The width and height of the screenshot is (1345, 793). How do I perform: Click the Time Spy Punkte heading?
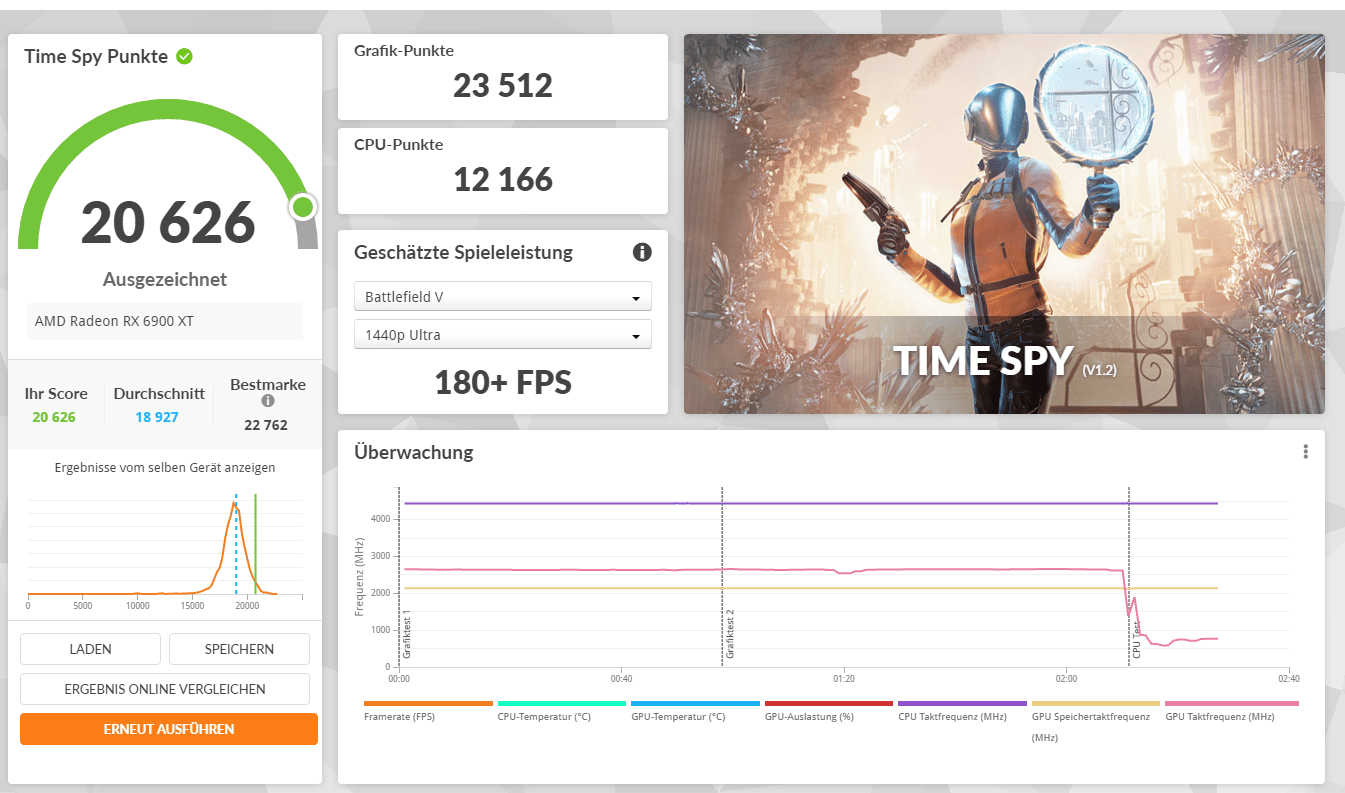96,57
